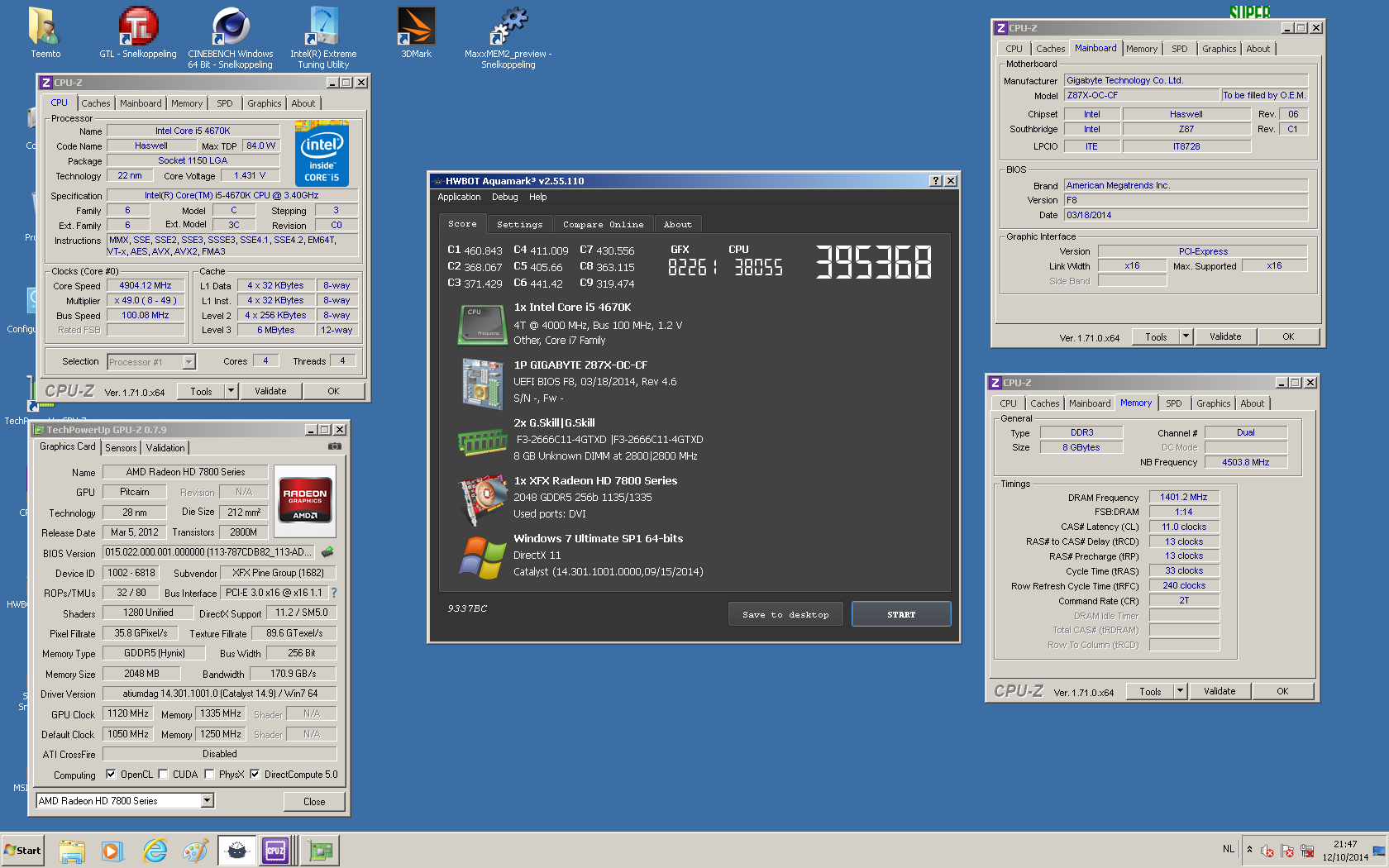The image size is (1389, 868).
Task: Select Aquamark taskbar button
Action: (236, 851)
